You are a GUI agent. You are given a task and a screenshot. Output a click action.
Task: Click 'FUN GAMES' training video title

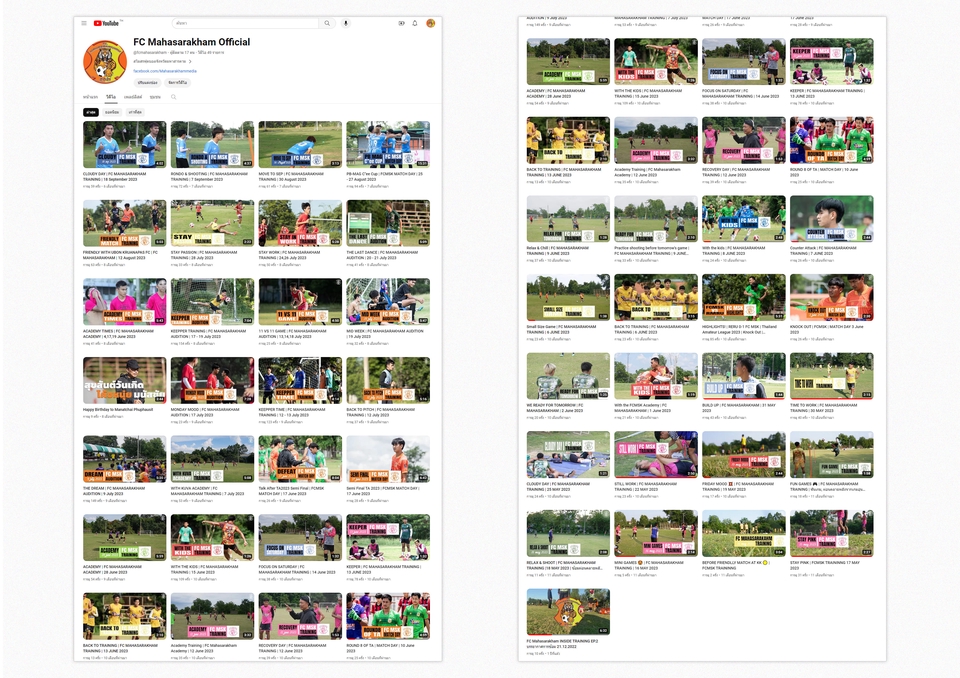(x=827, y=486)
